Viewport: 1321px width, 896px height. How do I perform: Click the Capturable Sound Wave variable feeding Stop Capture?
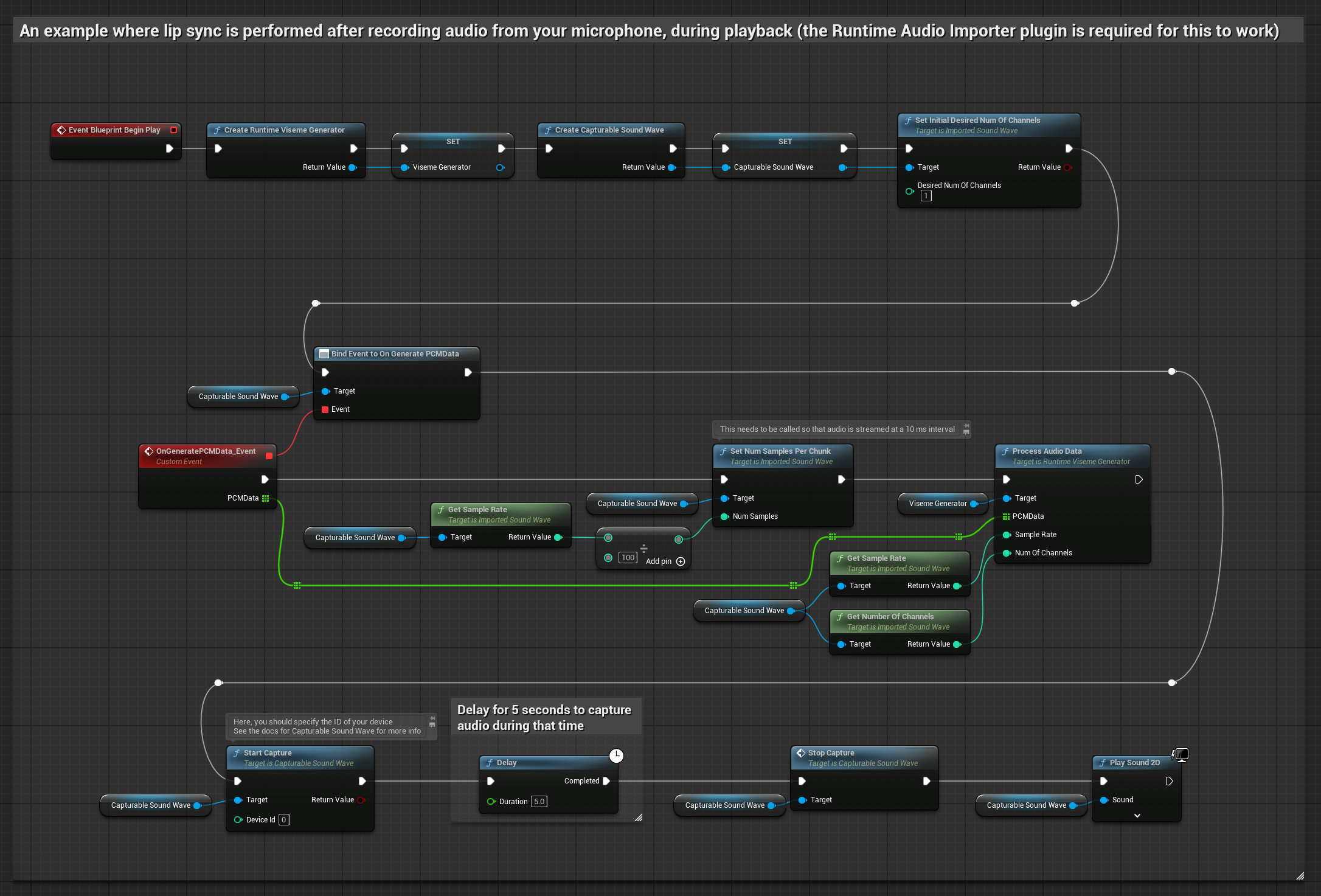coord(730,805)
